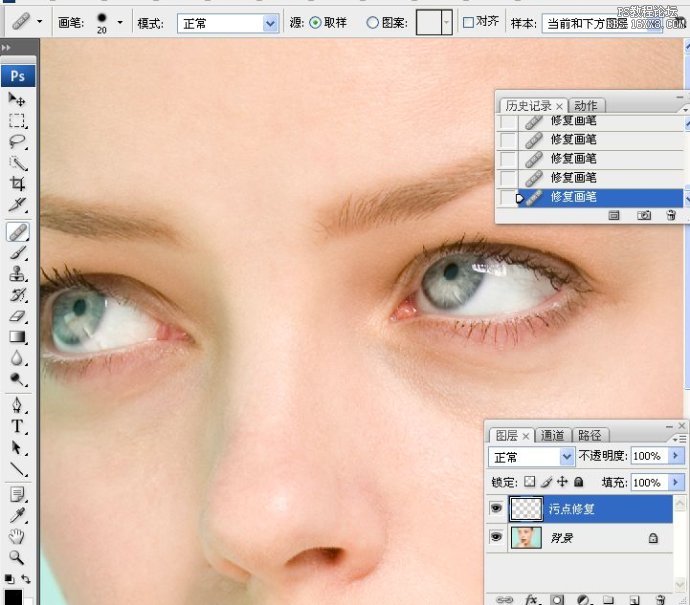Swap foreground and background colors

26,579
